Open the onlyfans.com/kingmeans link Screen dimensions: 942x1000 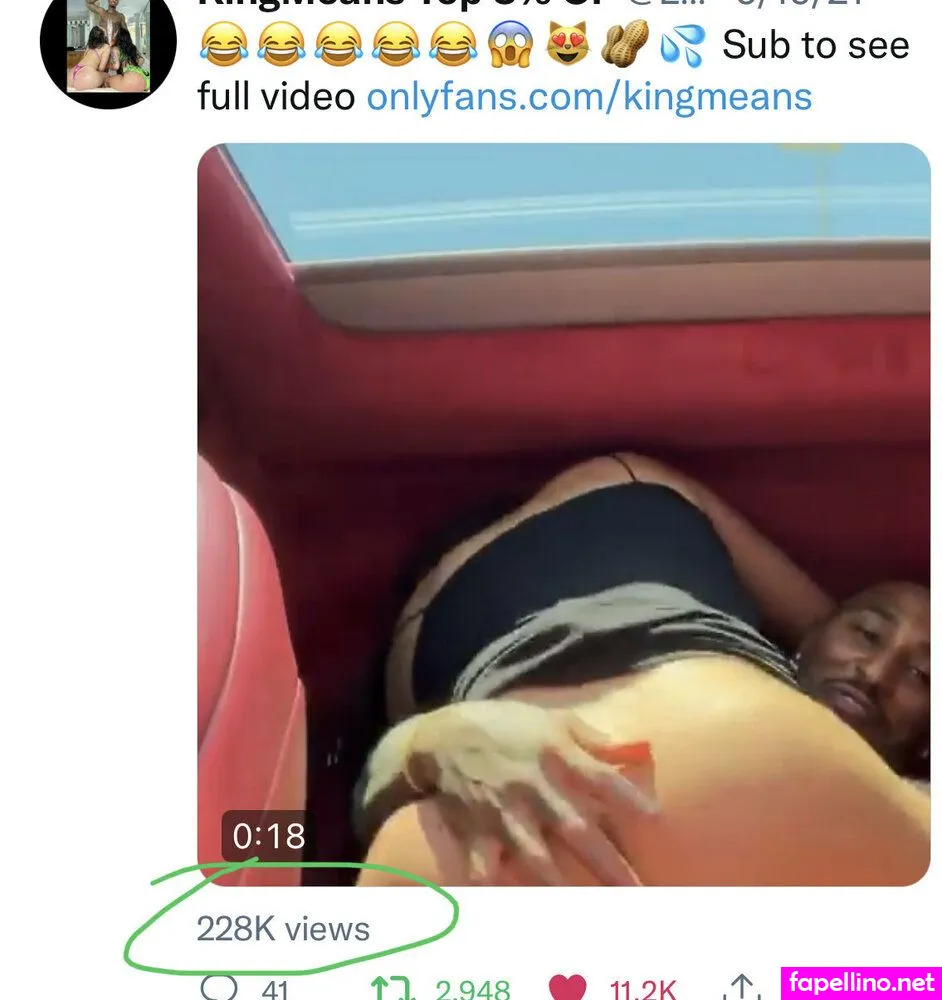coord(589,97)
